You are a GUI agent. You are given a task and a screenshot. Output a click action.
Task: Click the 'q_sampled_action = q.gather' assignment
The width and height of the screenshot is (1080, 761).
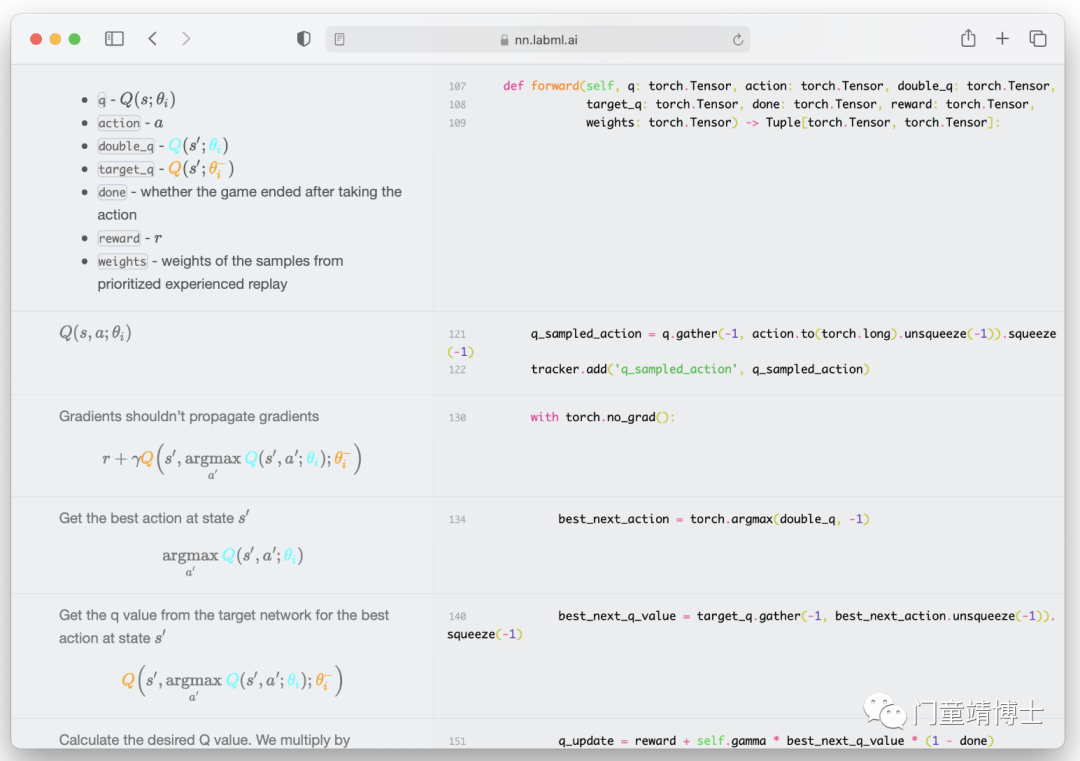623,333
